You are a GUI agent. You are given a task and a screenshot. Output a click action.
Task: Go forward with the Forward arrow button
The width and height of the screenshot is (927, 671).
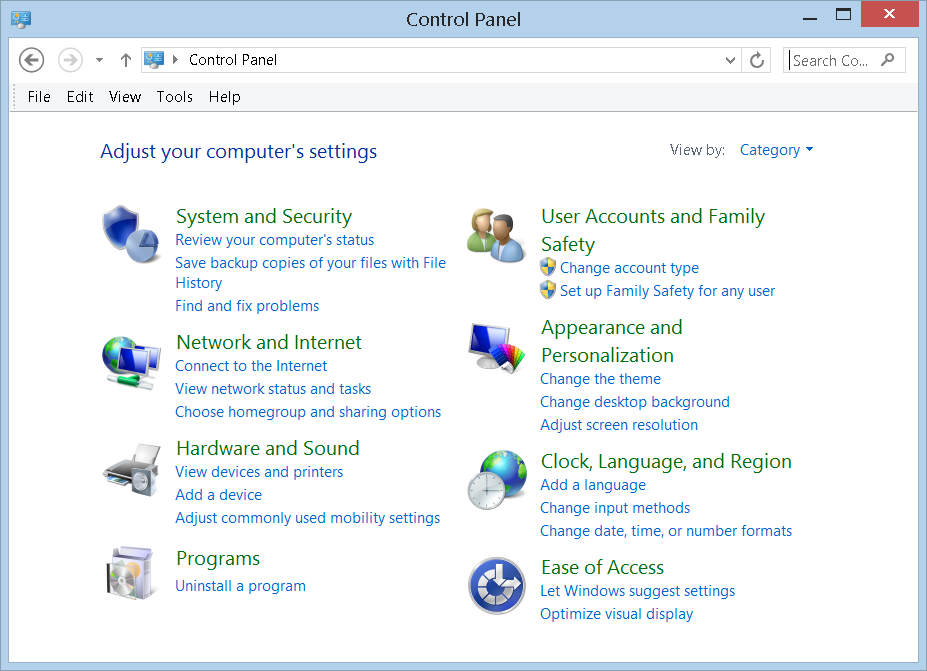70,60
